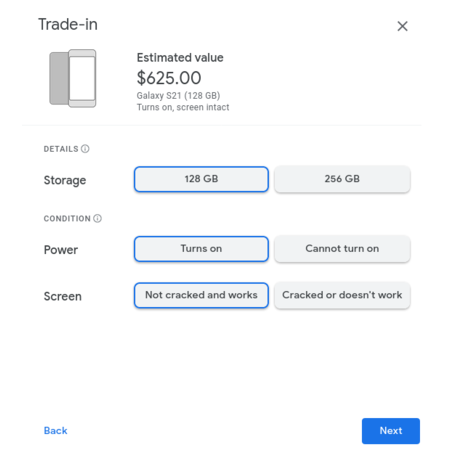Click the Power row label
Image resolution: width=450 pixels, height=450 pixels.
click(61, 250)
